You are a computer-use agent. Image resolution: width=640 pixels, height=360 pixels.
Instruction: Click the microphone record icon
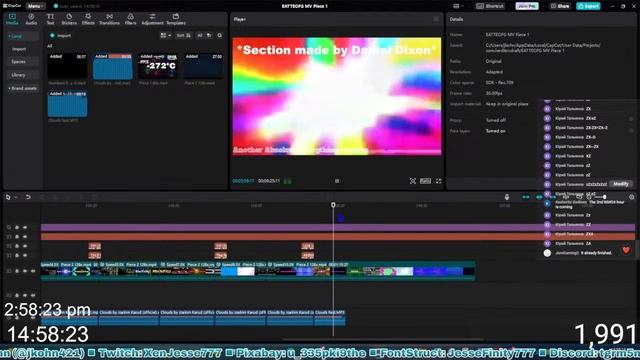coord(507,197)
